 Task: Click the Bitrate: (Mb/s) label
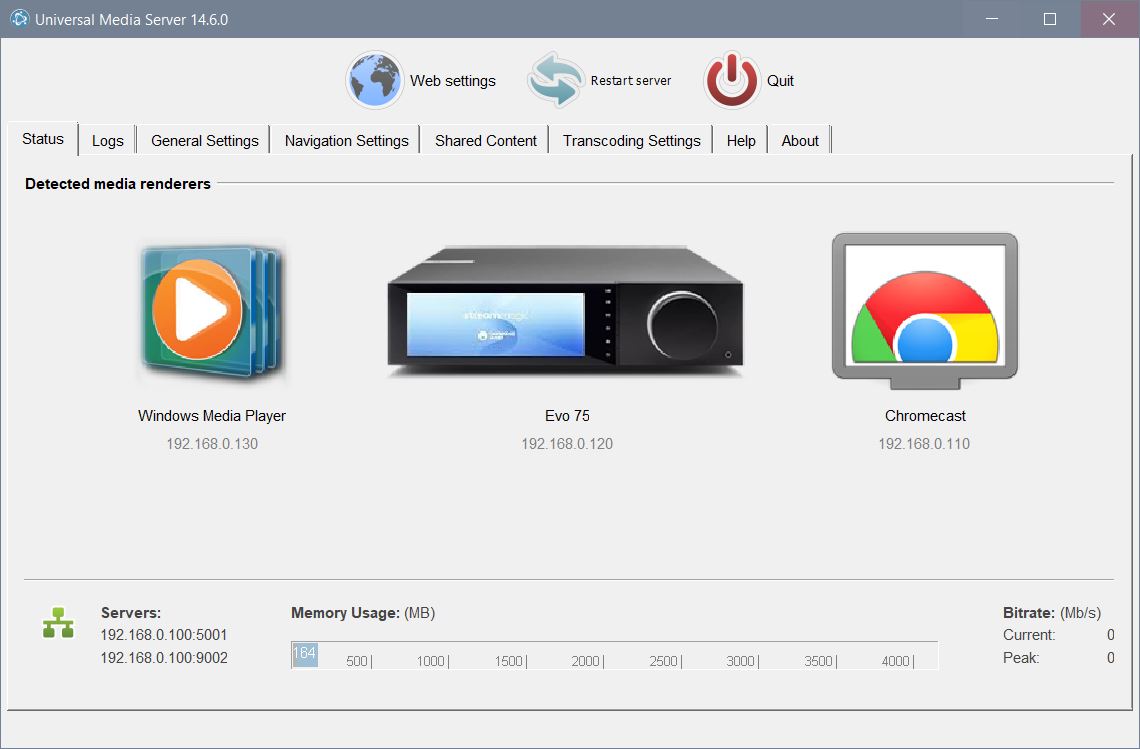click(x=1051, y=613)
